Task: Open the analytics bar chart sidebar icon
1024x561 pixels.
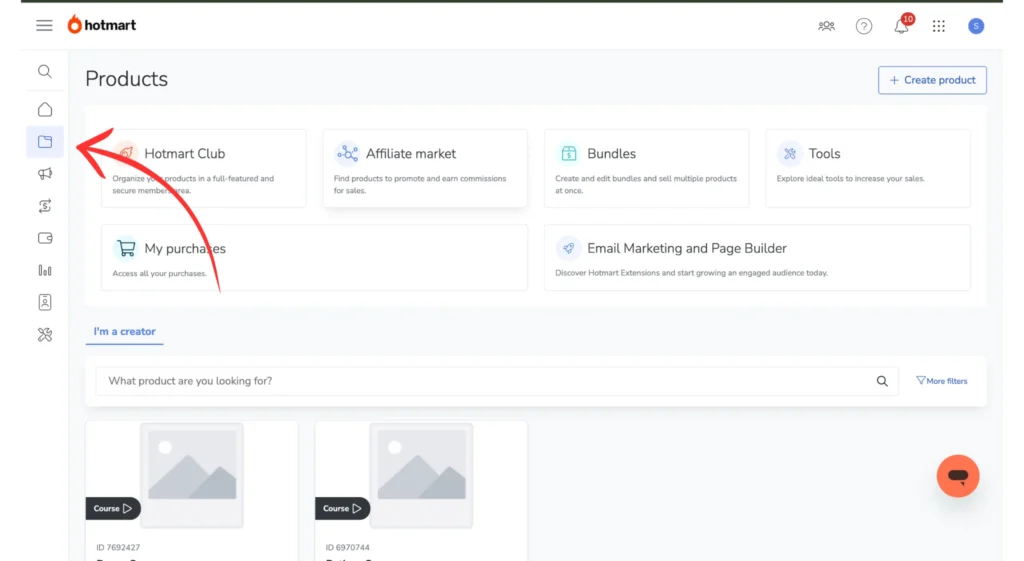Action: coord(44,270)
